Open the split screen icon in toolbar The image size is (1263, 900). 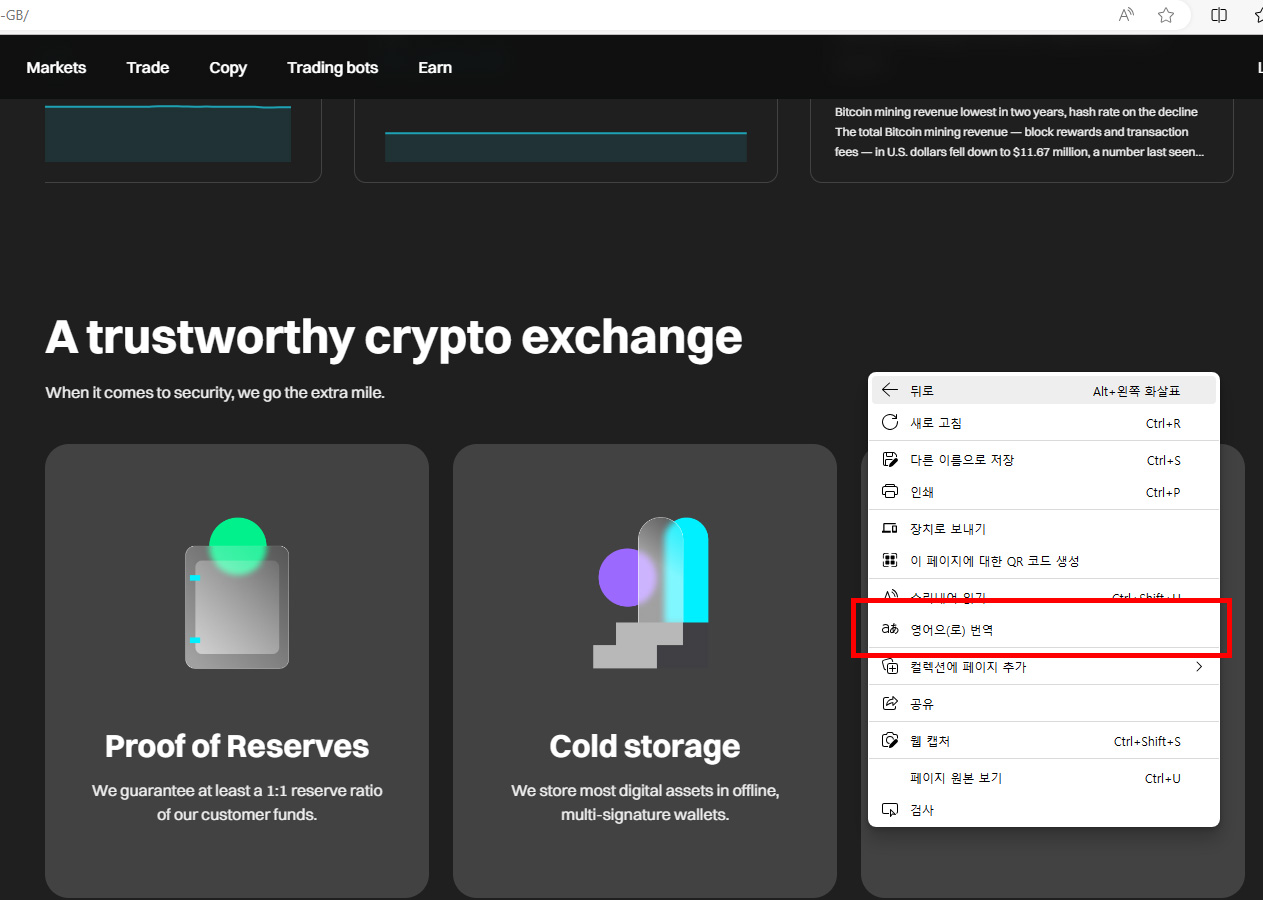coord(1219,15)
